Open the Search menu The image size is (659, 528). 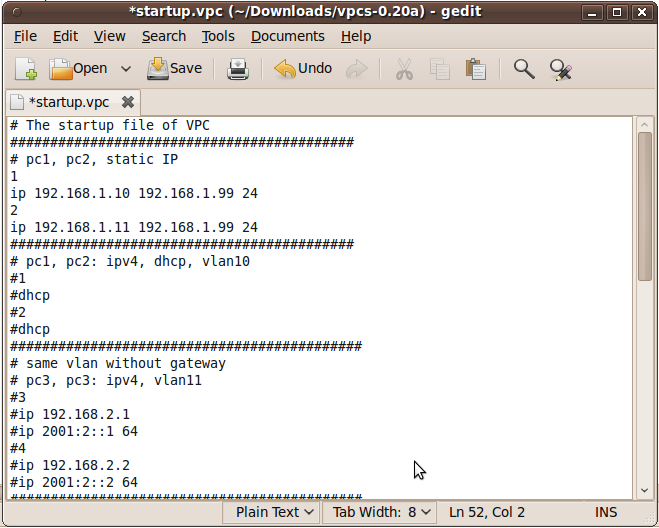click(x=164, y=37)
